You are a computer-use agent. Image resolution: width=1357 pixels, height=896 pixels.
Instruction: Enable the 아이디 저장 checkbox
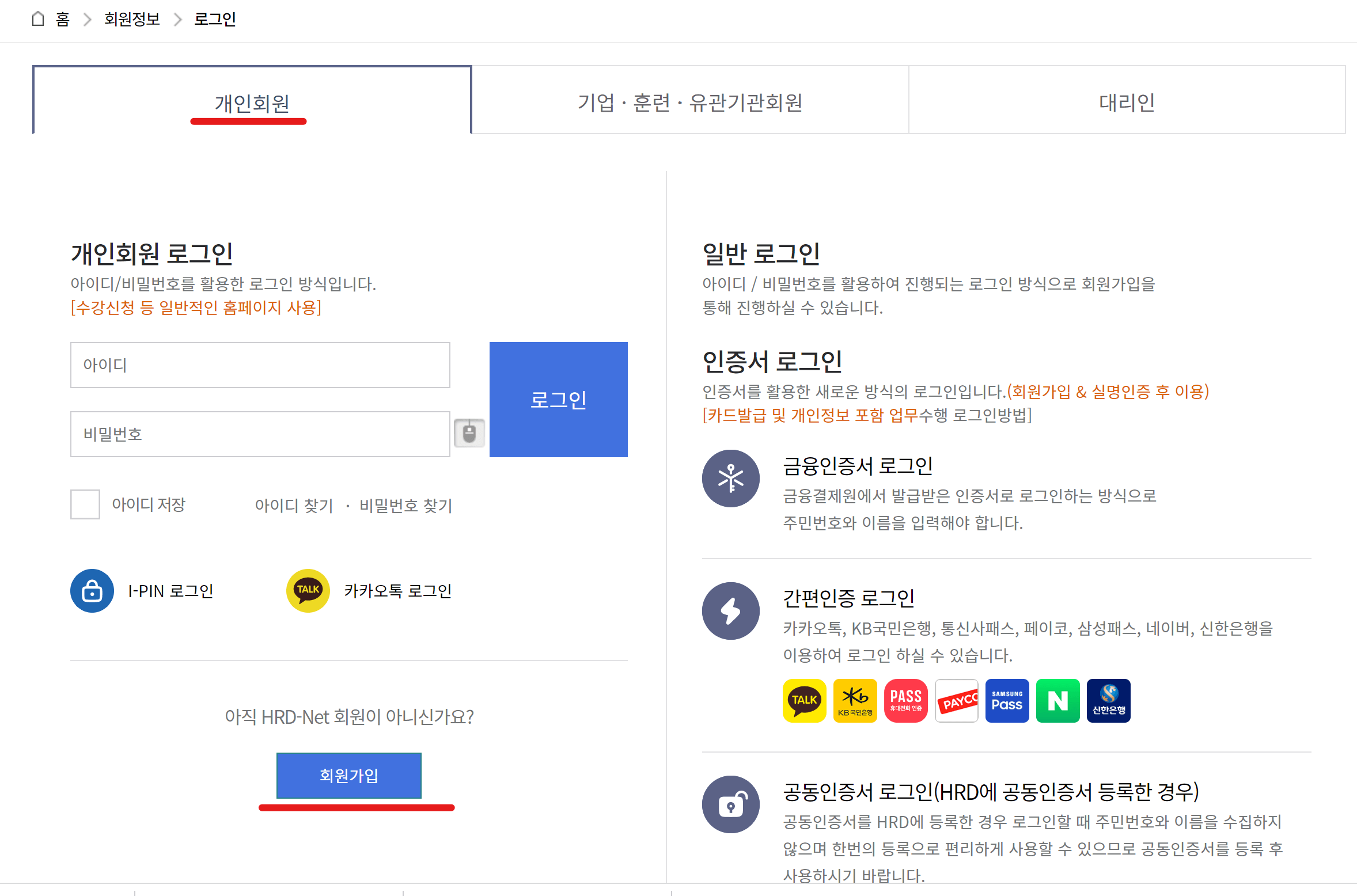pyautogui.click(x=85, y=504)
